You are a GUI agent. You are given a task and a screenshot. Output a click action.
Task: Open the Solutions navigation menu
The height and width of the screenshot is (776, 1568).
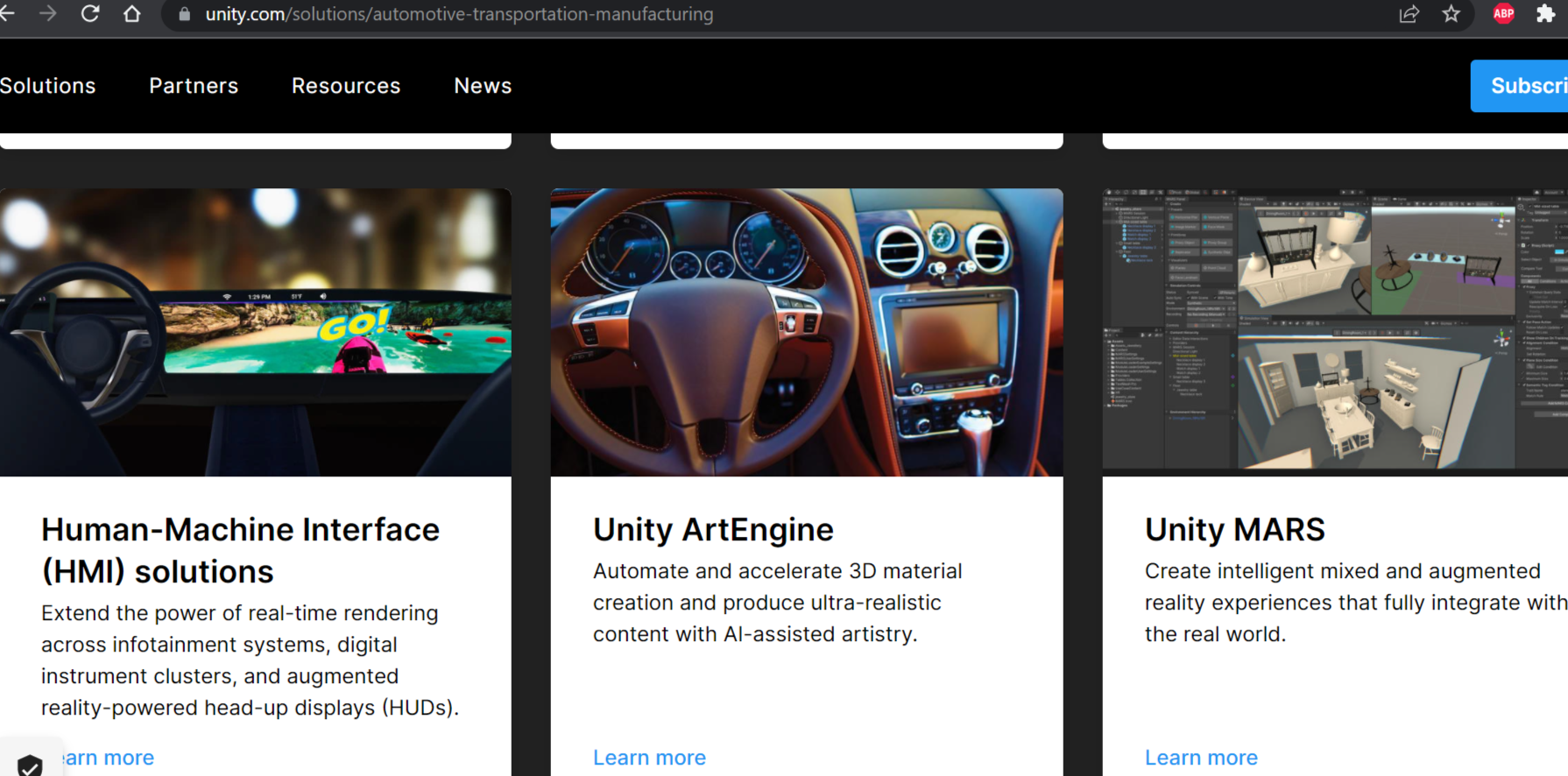click(x=48, y=86)
